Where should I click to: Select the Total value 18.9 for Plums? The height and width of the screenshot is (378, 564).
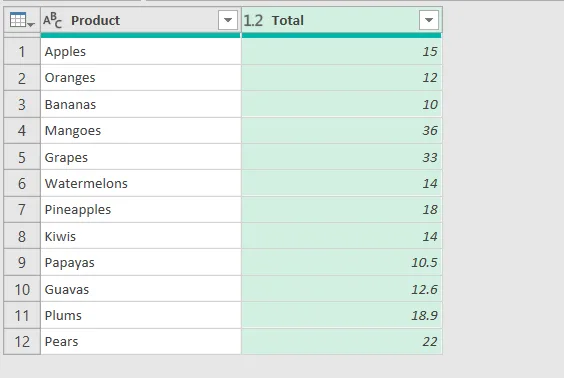tap(342, 315)
